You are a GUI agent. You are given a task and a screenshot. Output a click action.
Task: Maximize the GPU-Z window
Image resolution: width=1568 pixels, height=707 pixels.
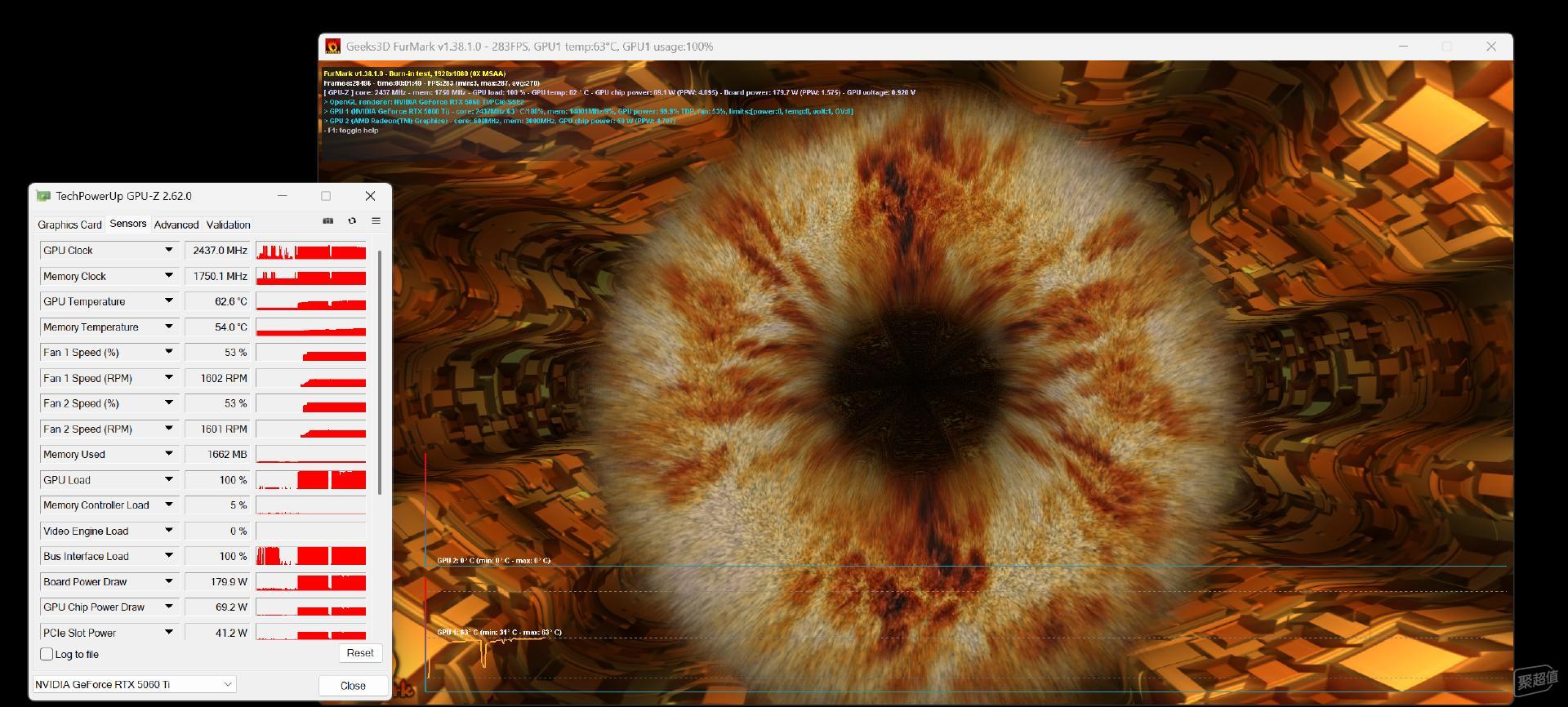click(x=326, y=196)
